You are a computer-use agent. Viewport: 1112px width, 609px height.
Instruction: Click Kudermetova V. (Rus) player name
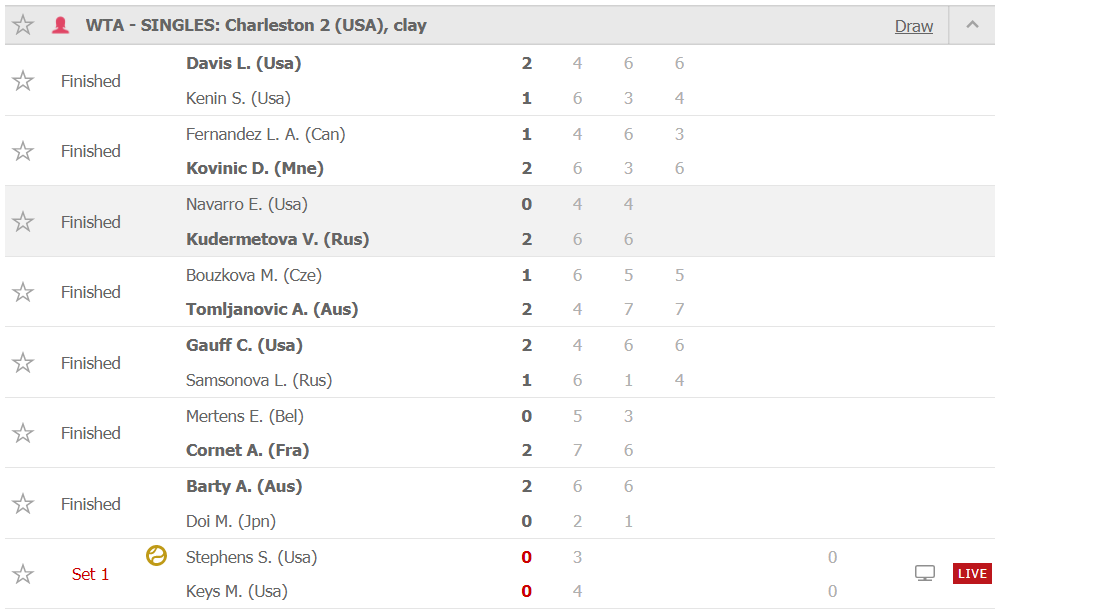pyautogui.click(x=277, y=239)
